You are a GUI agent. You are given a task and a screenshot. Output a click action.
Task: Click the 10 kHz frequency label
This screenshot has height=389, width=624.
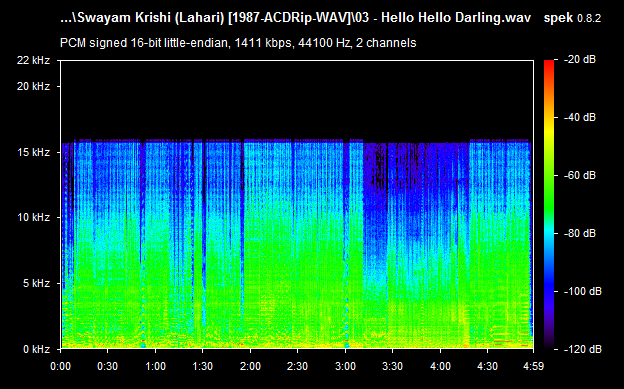point(33,217)
